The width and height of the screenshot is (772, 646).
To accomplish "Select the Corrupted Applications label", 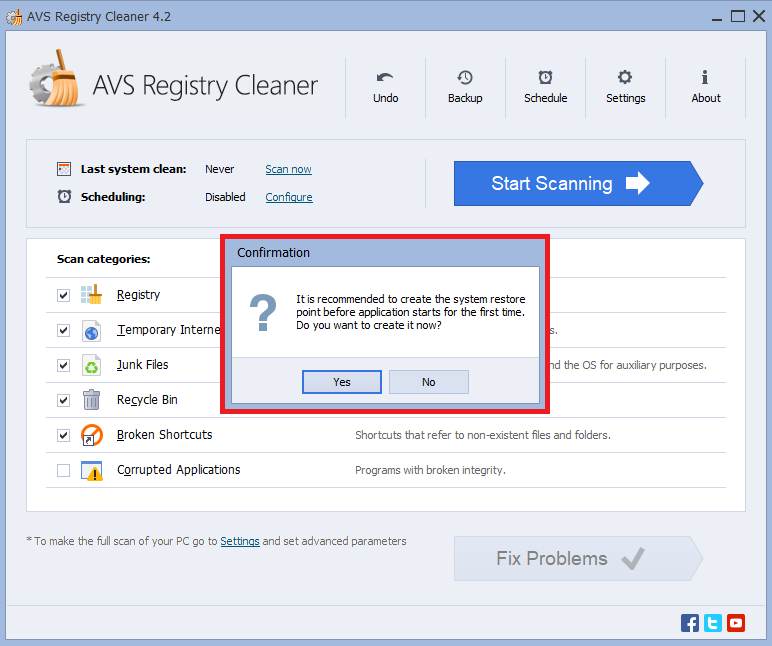I will (178, 470).
